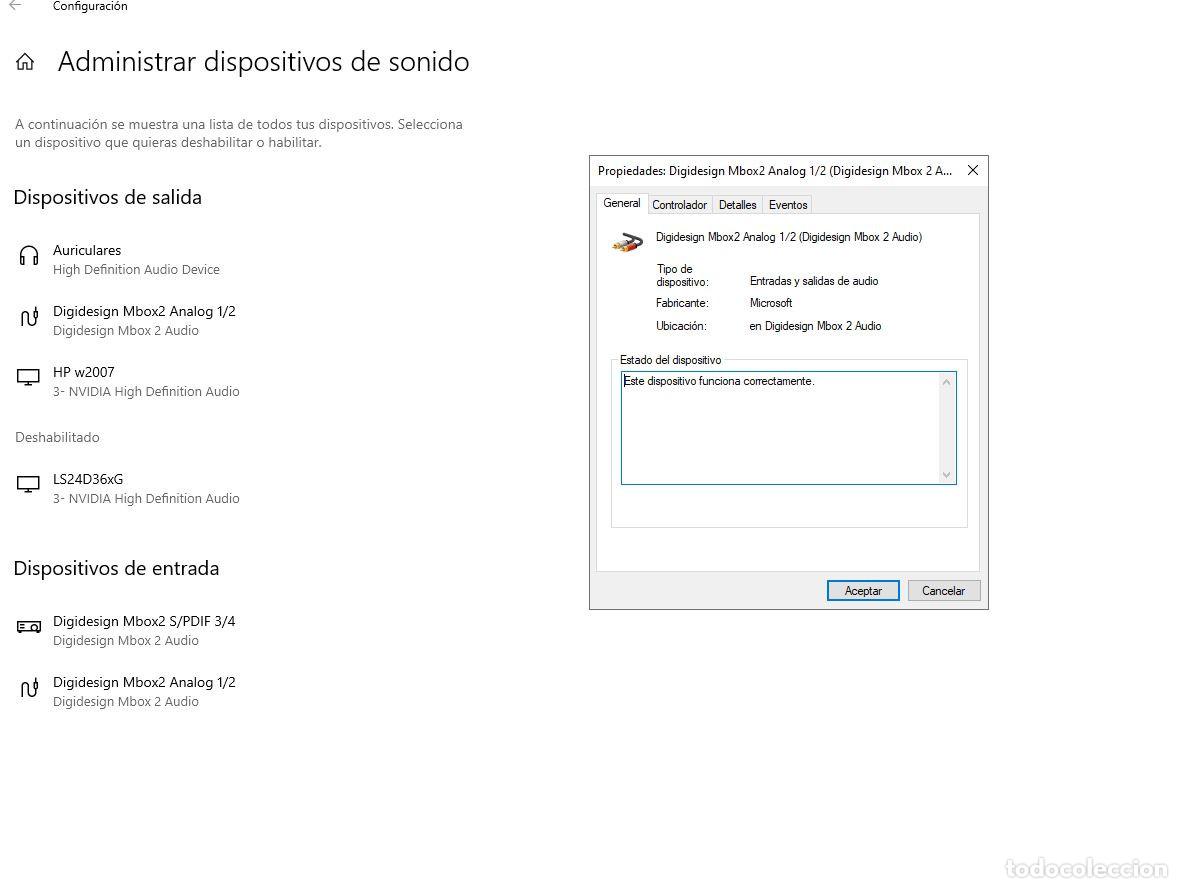This screenshot has width=1182, height=888.
Task: Dismiss dialog with Cancelar button
Action: point(944,591)
